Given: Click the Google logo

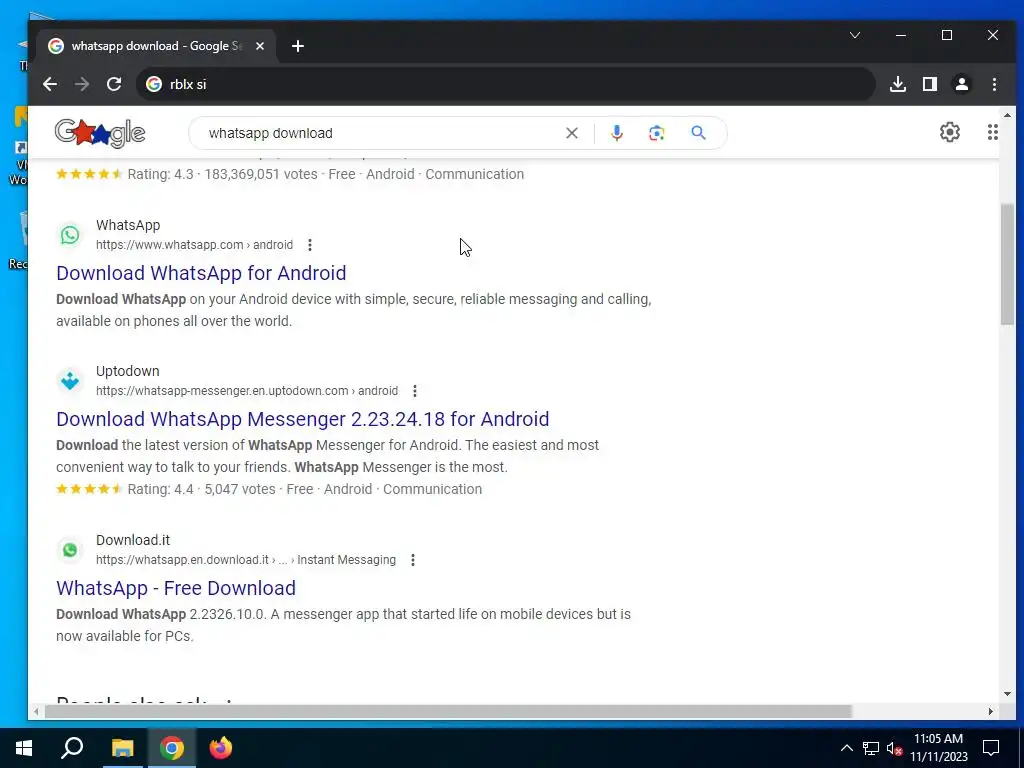Looking at the screenshot, I should point(100,133).
